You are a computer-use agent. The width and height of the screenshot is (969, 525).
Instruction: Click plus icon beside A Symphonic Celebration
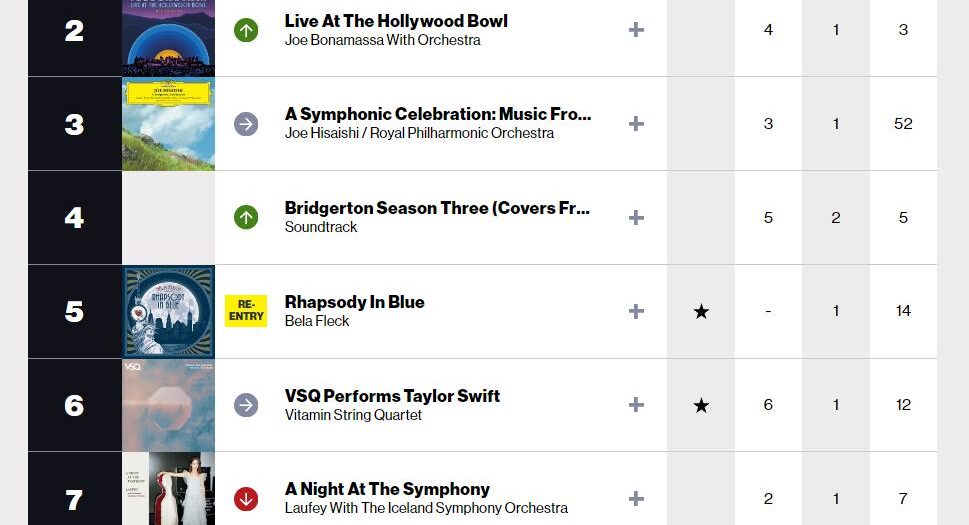636,124
